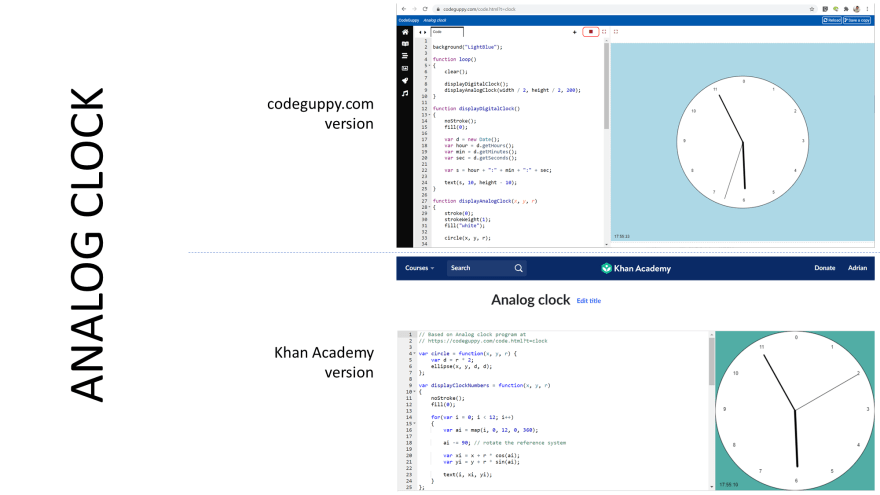Click the Reload button in codeguppy header

[832, 20]
